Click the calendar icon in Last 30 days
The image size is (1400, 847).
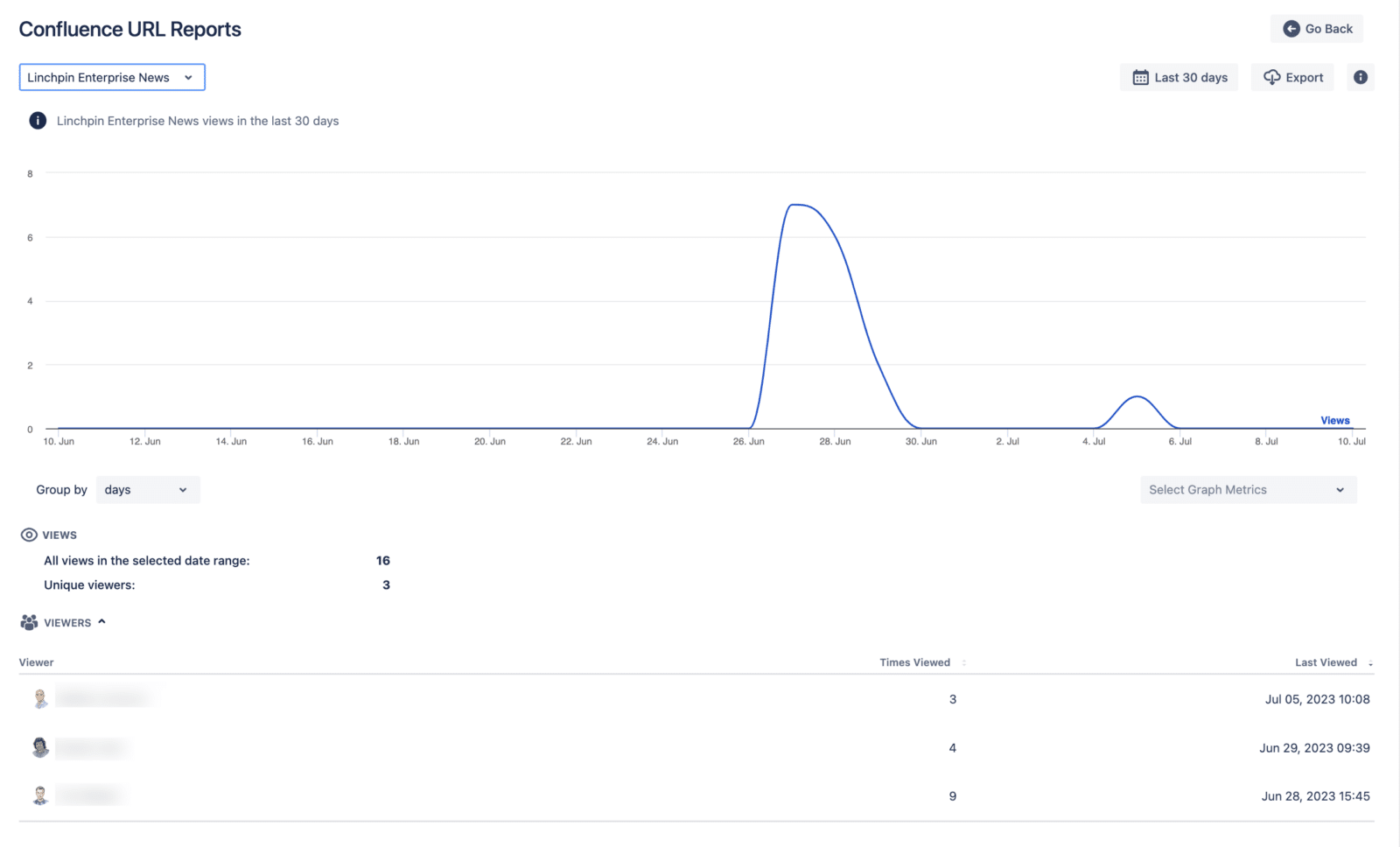coord(1140,77)
